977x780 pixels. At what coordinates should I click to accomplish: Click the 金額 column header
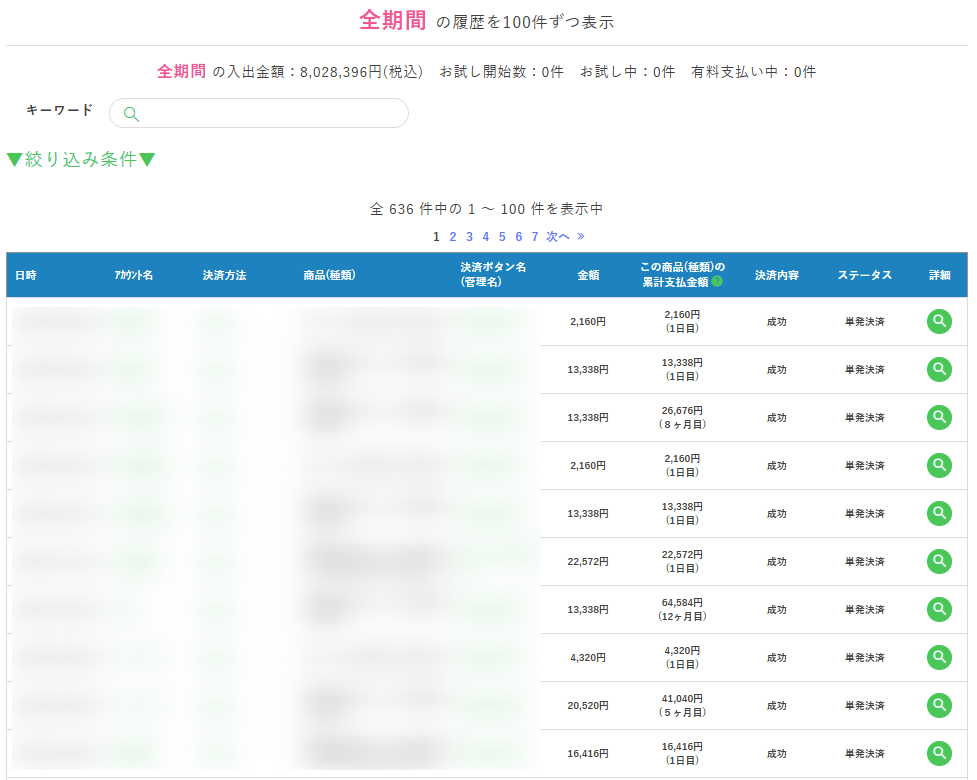[x=588, y=275]
